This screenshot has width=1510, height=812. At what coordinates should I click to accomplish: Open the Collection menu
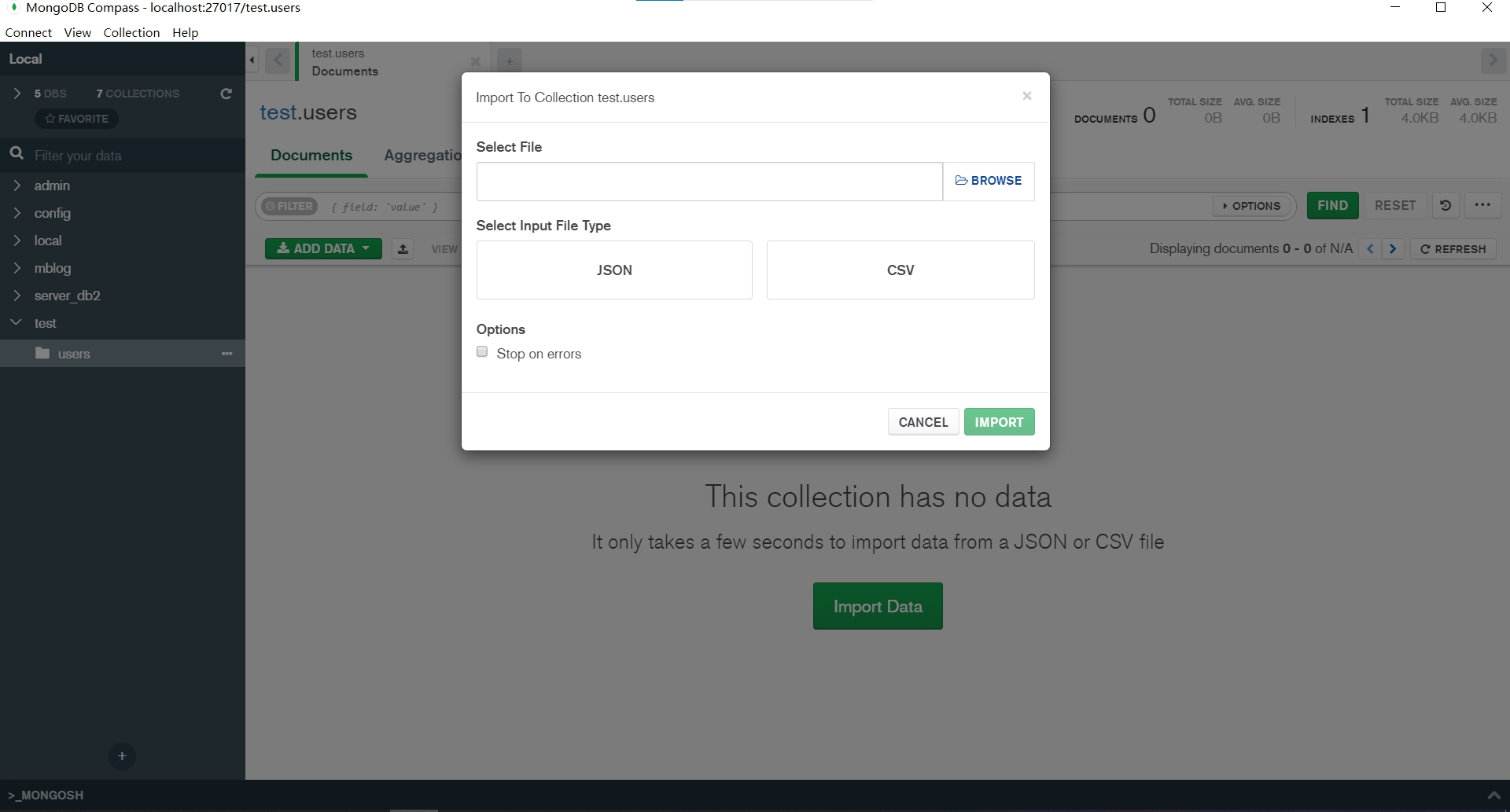pyautogui.click(x=131, y=32)
